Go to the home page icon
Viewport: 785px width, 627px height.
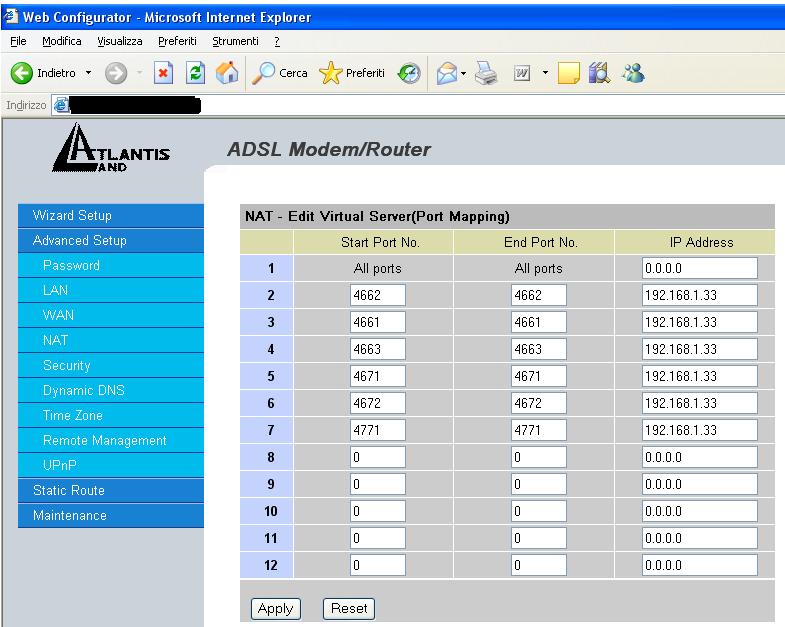click(x=227, y=73)
